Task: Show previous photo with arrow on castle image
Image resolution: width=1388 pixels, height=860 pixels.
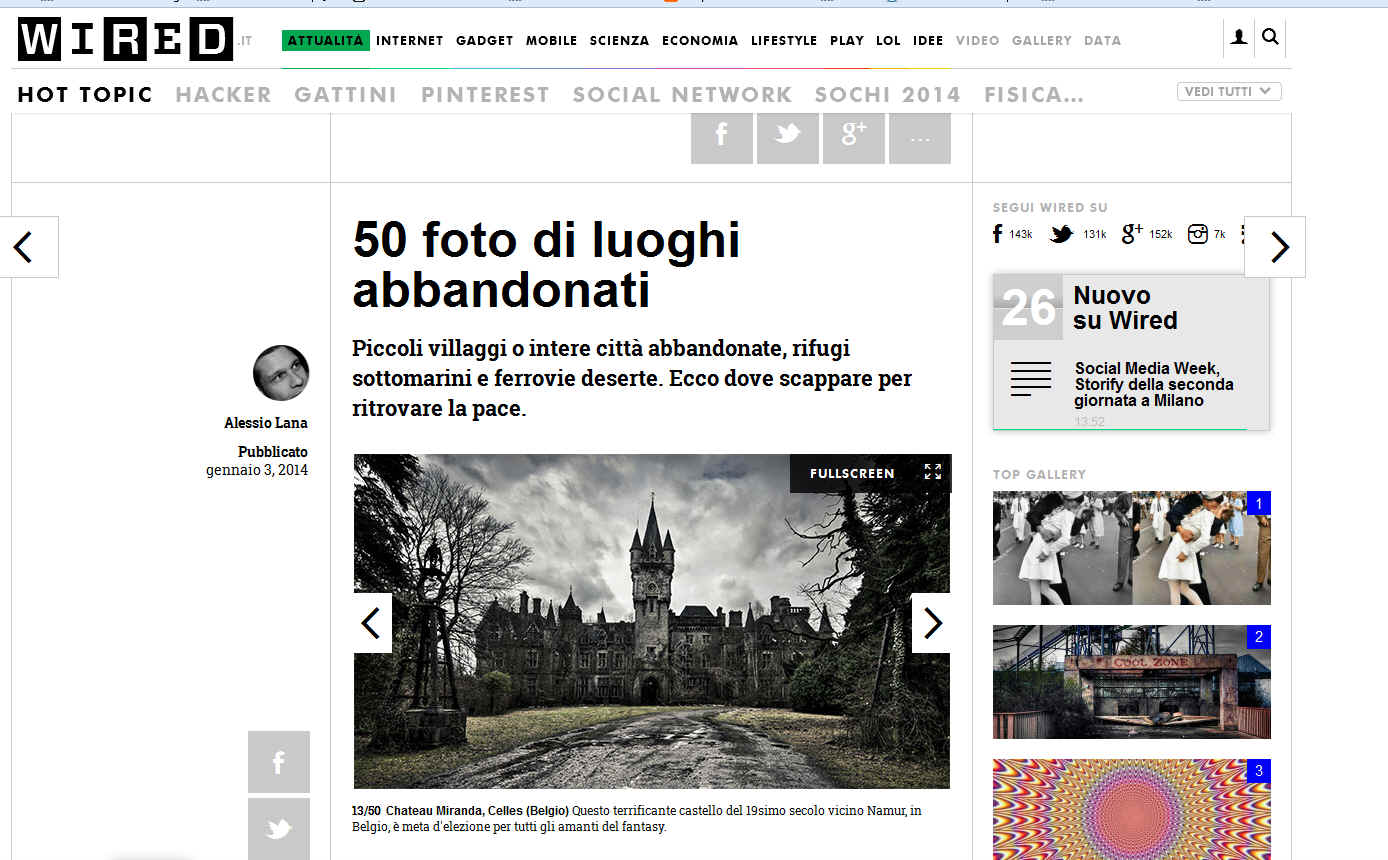Action: point(372,623)
